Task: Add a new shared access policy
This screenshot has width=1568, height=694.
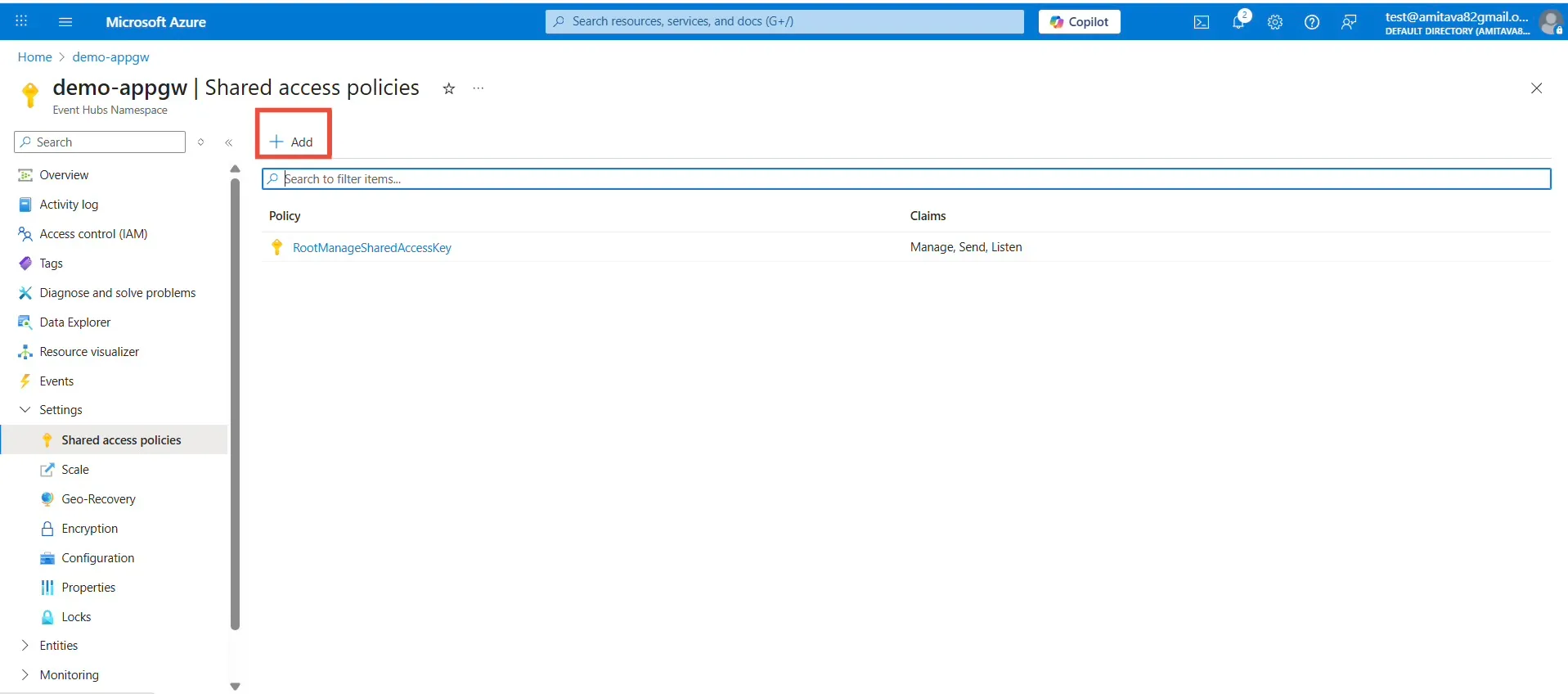Action: tap(292, 142)
